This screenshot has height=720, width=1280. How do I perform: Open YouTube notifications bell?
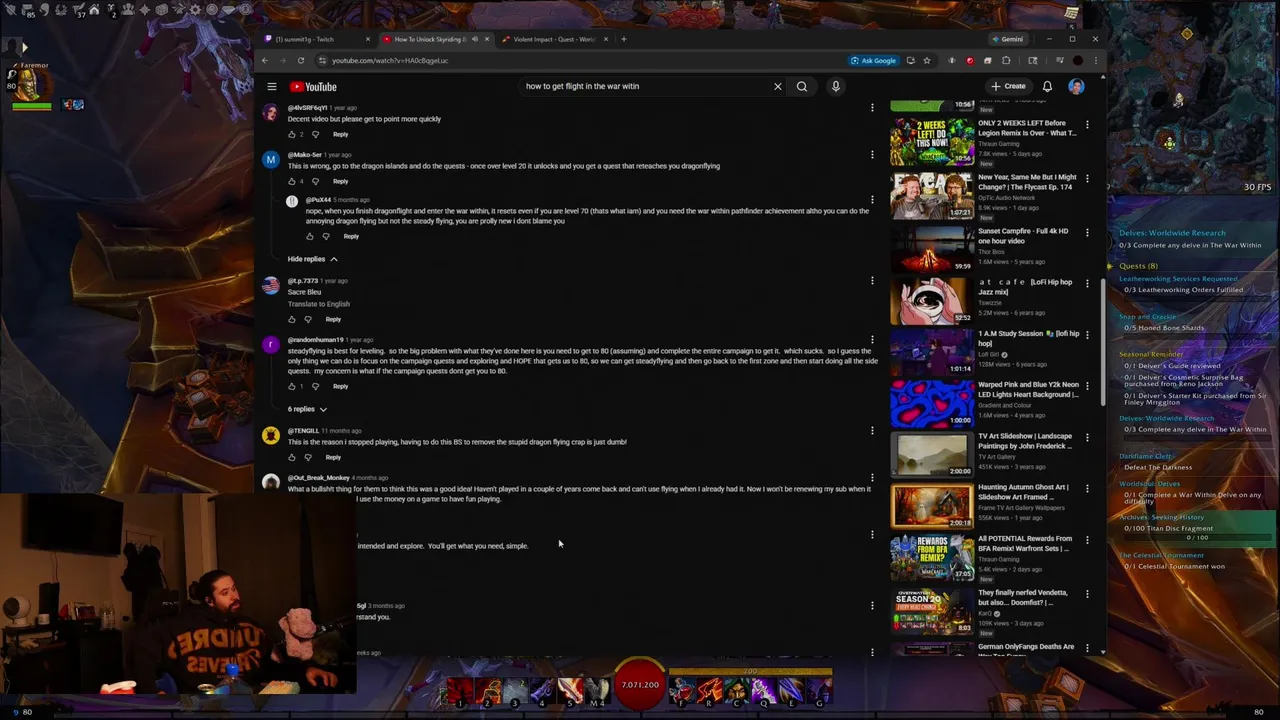click(1047, 86)
